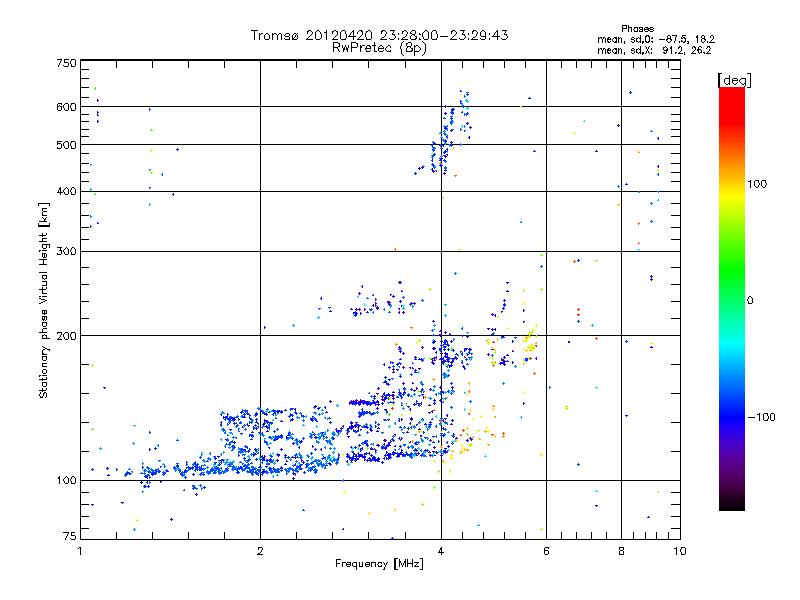Click the colorbar tick label '-100'

pos(761,417)
